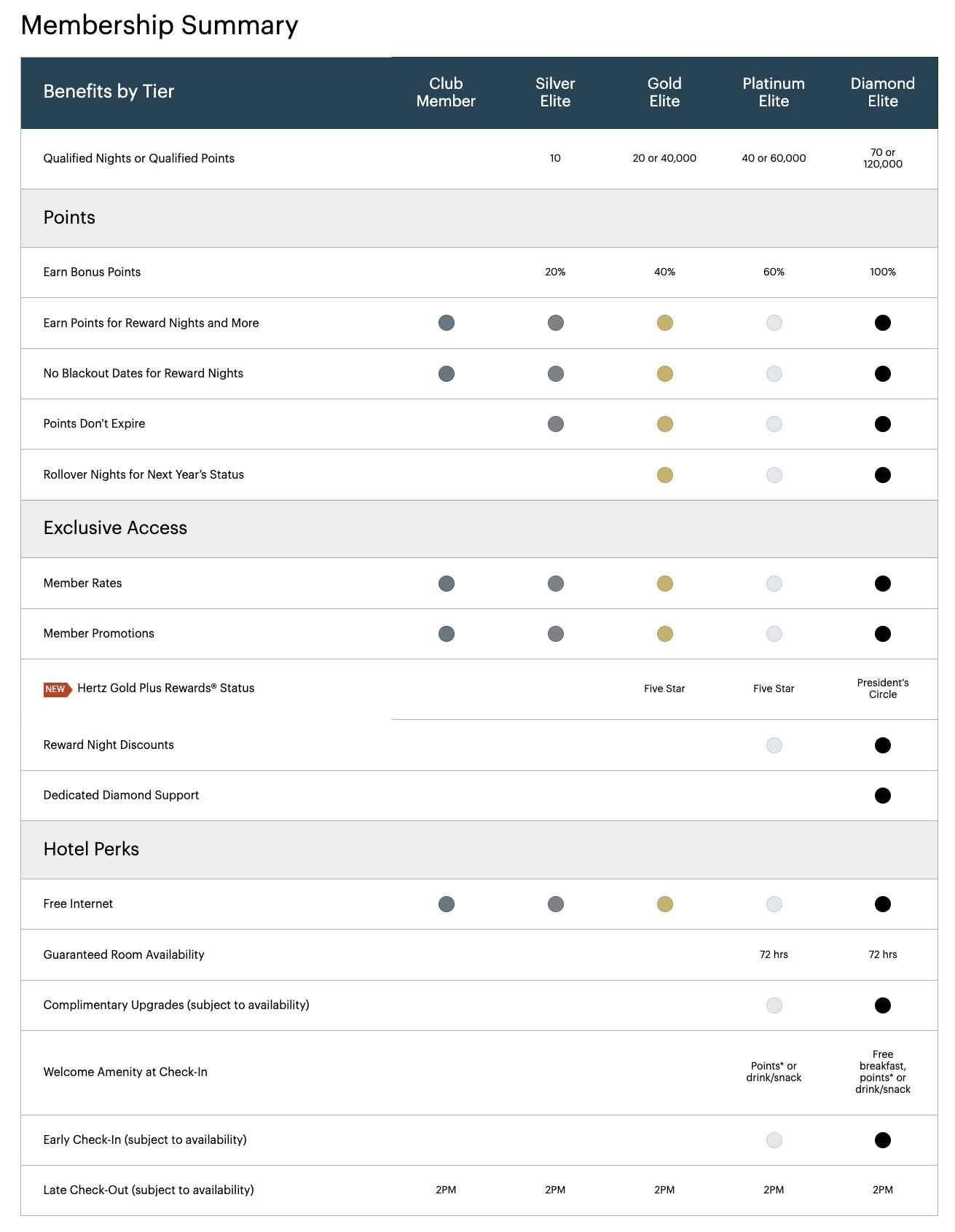955x1232 pixels.
Task: Click the Points section heading
Action: [x=69, y=218]
